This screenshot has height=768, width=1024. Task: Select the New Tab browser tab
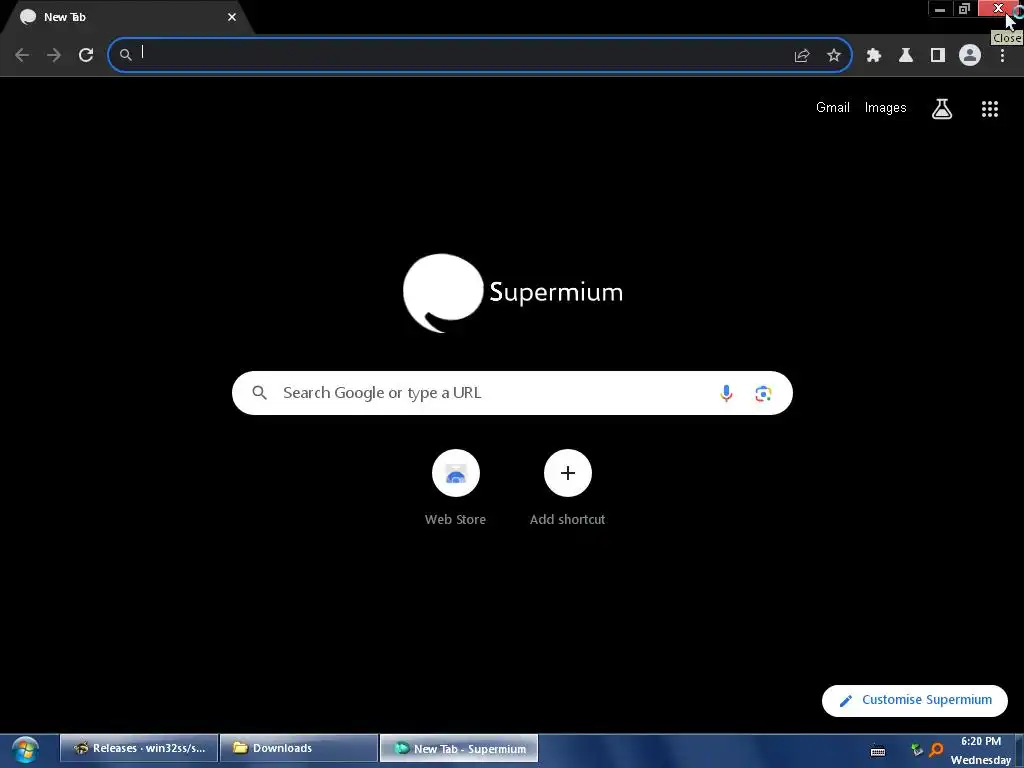coord(127,18)
